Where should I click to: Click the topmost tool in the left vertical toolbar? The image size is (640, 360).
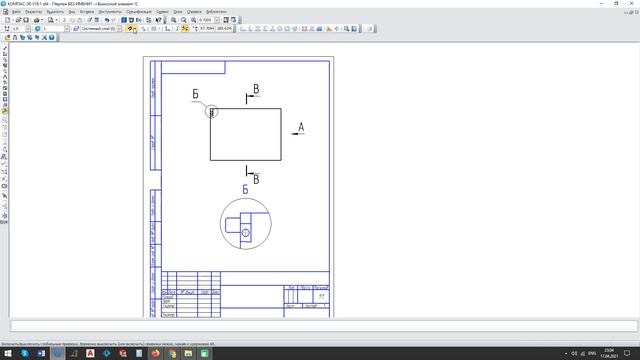coord(4,48)
